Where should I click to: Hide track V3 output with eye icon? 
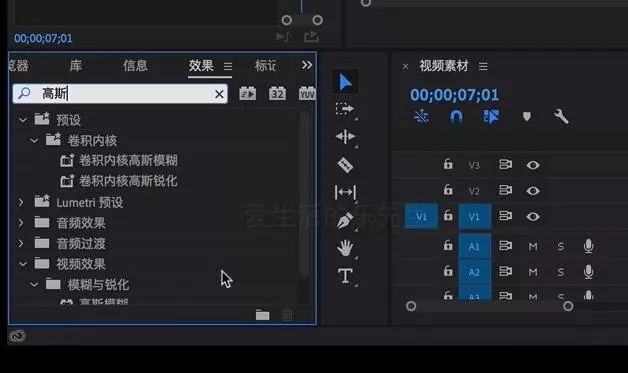[533, 165]
